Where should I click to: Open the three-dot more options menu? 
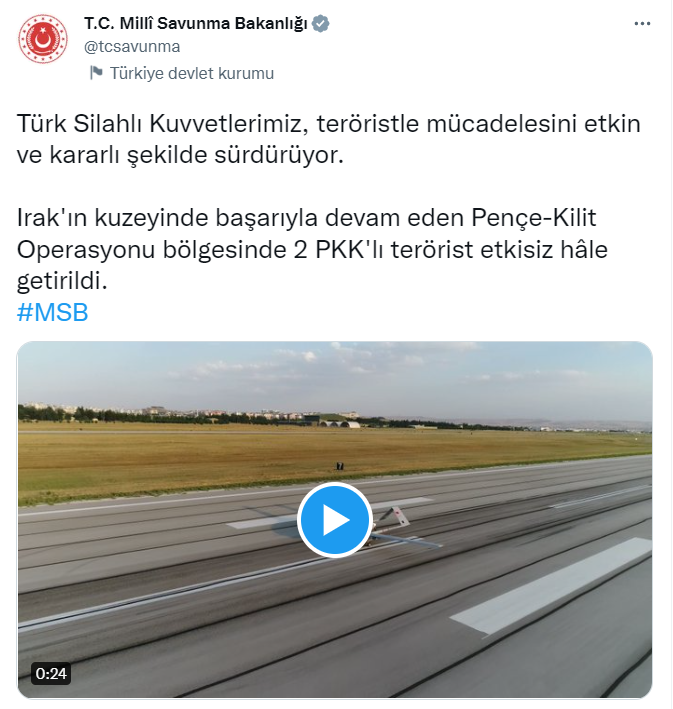642,24
